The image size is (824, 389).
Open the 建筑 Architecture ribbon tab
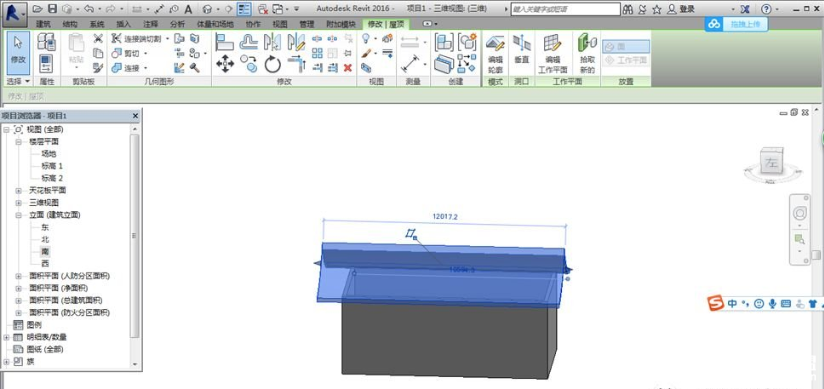coord(44,24)
